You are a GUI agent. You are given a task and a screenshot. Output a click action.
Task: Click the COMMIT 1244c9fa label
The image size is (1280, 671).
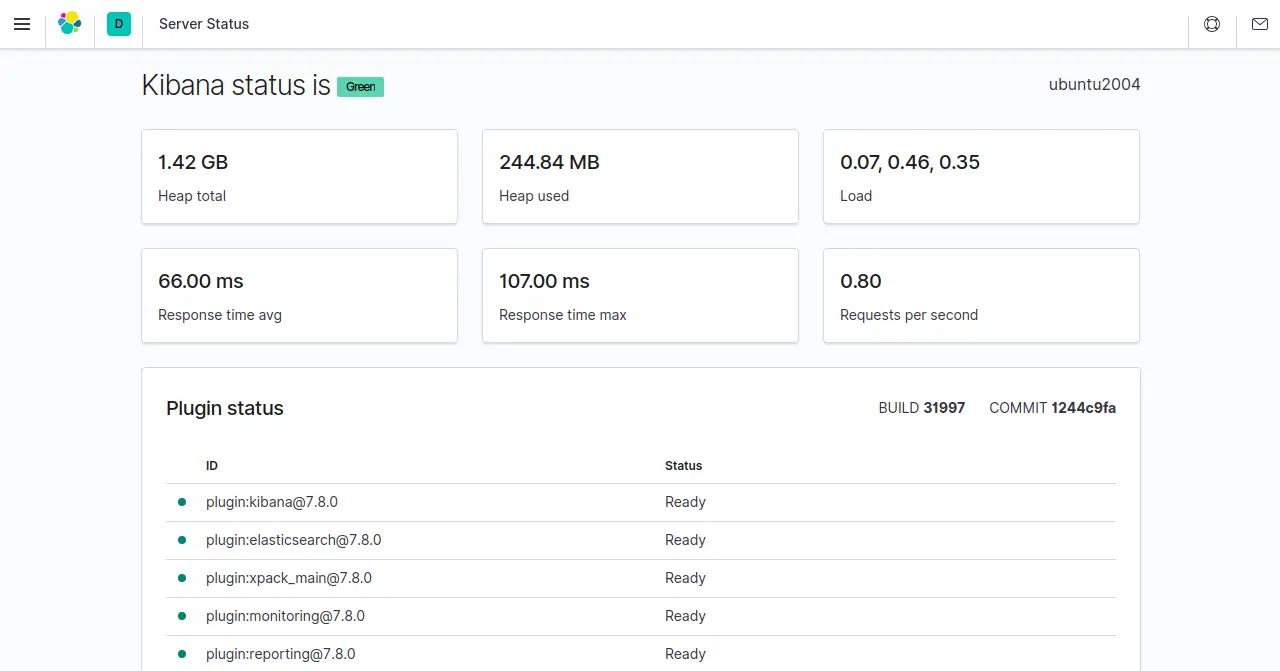pyautogui.click(x=1053, y=408)
